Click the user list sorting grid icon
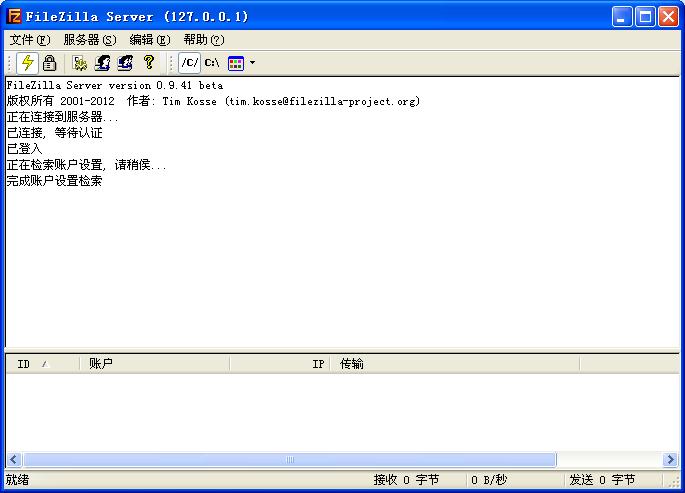The height and width of the screenshot is (493, 685). click(x=236, y=63)
